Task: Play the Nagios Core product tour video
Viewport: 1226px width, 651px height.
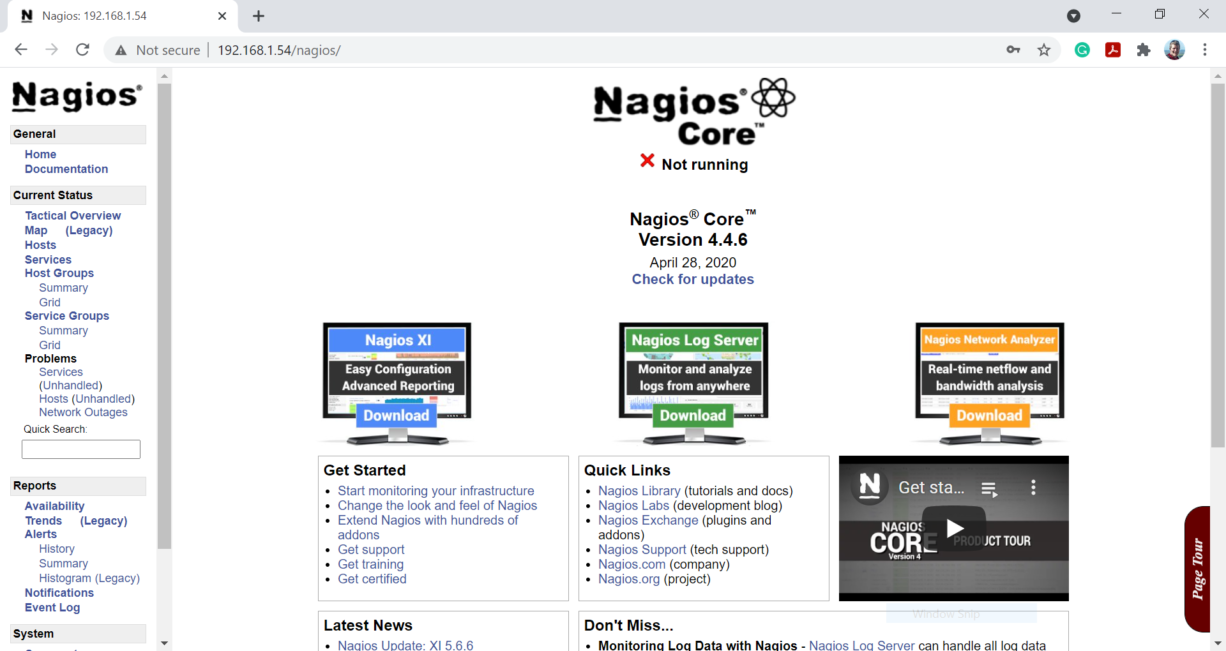Action: click(x=953, y=528)
